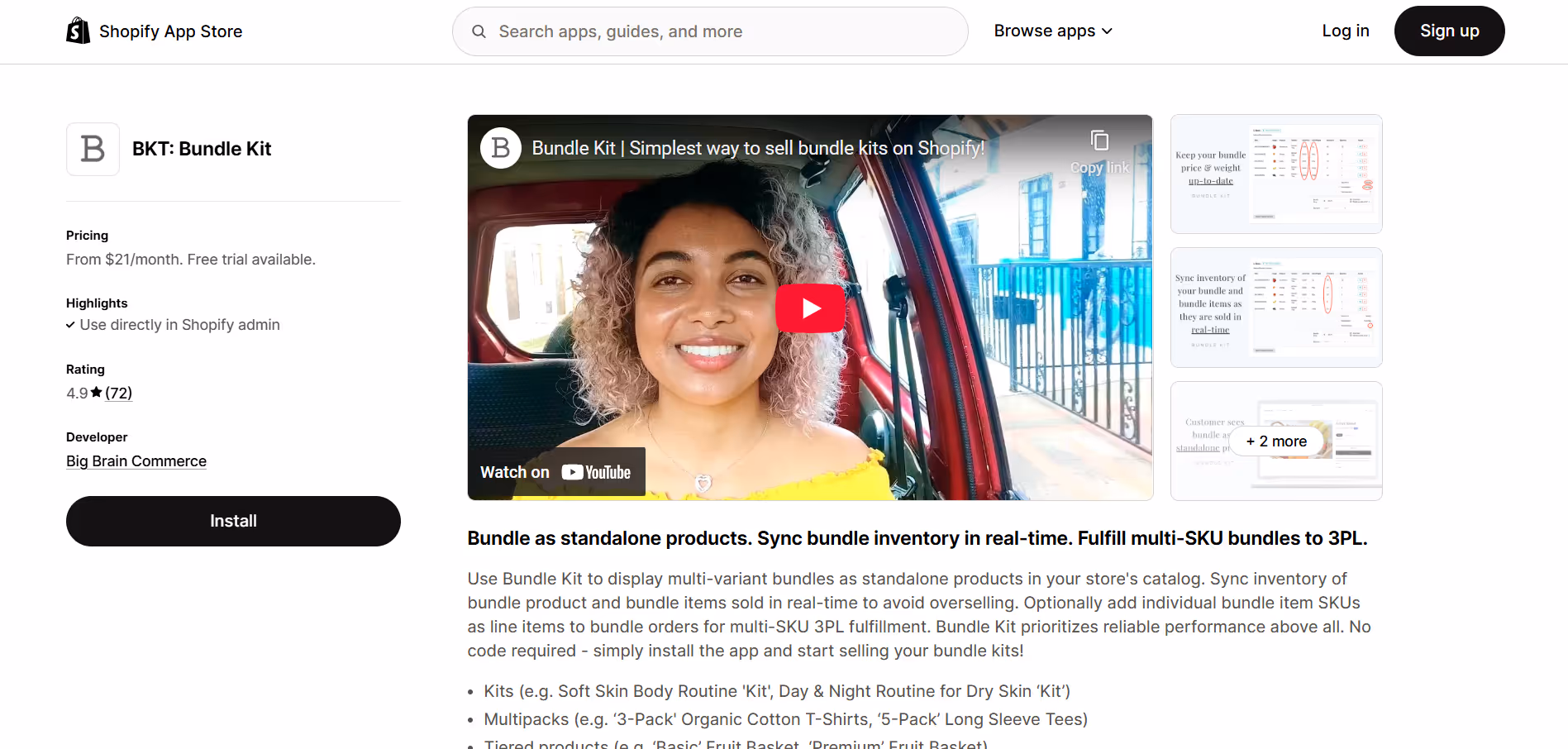Click the checkmark icon beside Shopify admin highlight

(70, 325)
